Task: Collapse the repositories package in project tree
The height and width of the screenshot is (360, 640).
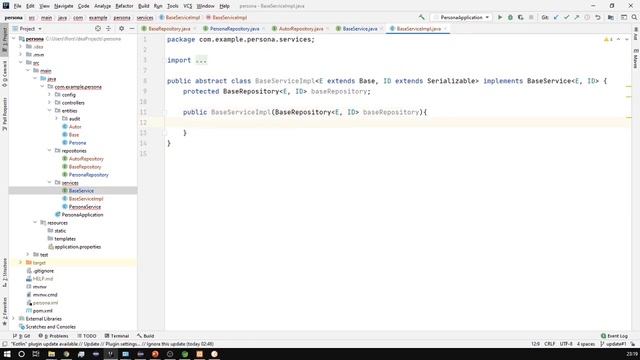Action: pos(49,151)
